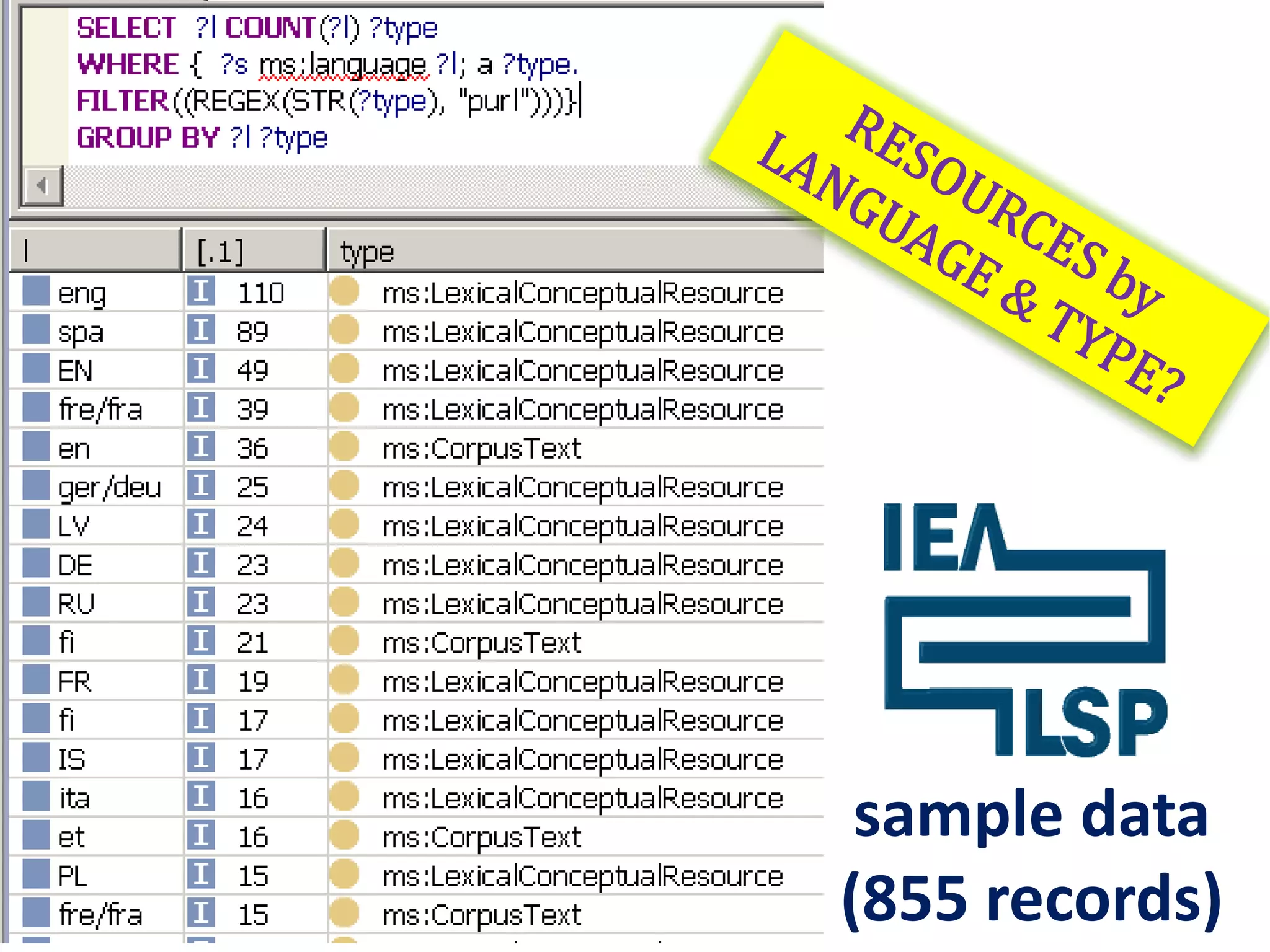Image resolution: width=1270 pixels, height=952 pixels.
Task: Click the orange resource circle in 'en' CorpusText row
Action: tap(344, 446)
